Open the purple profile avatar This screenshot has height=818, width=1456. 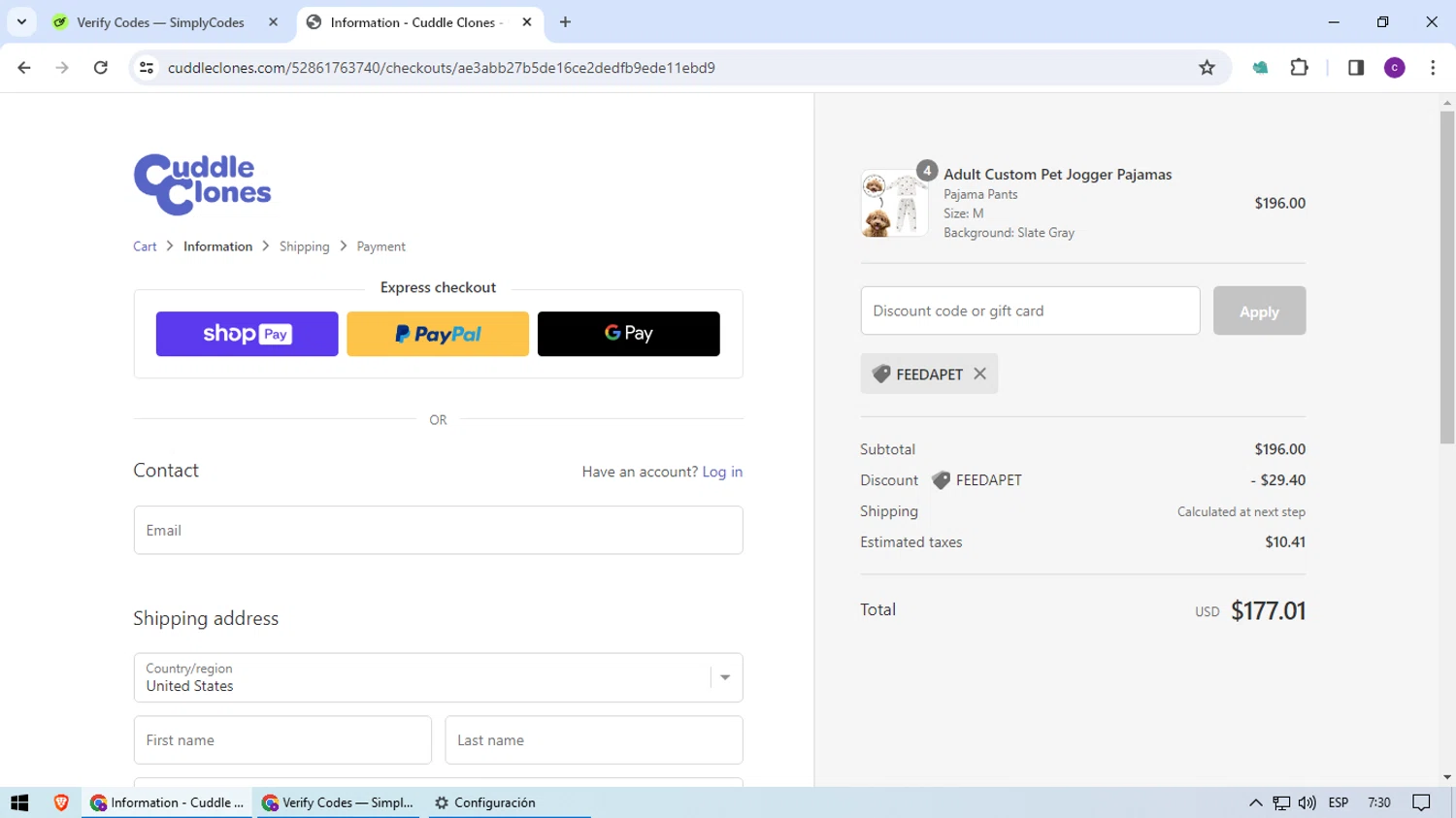tap(1395, 68)
